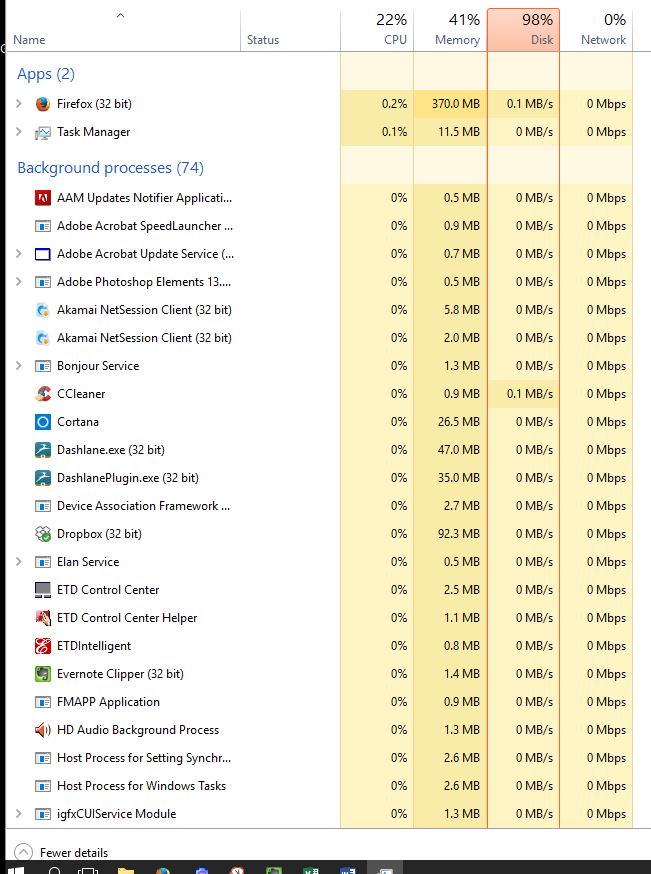This screenshot has height=874, width=651.
Task: Sort processes by the CPU column
Action: click(x=377, y=30)
